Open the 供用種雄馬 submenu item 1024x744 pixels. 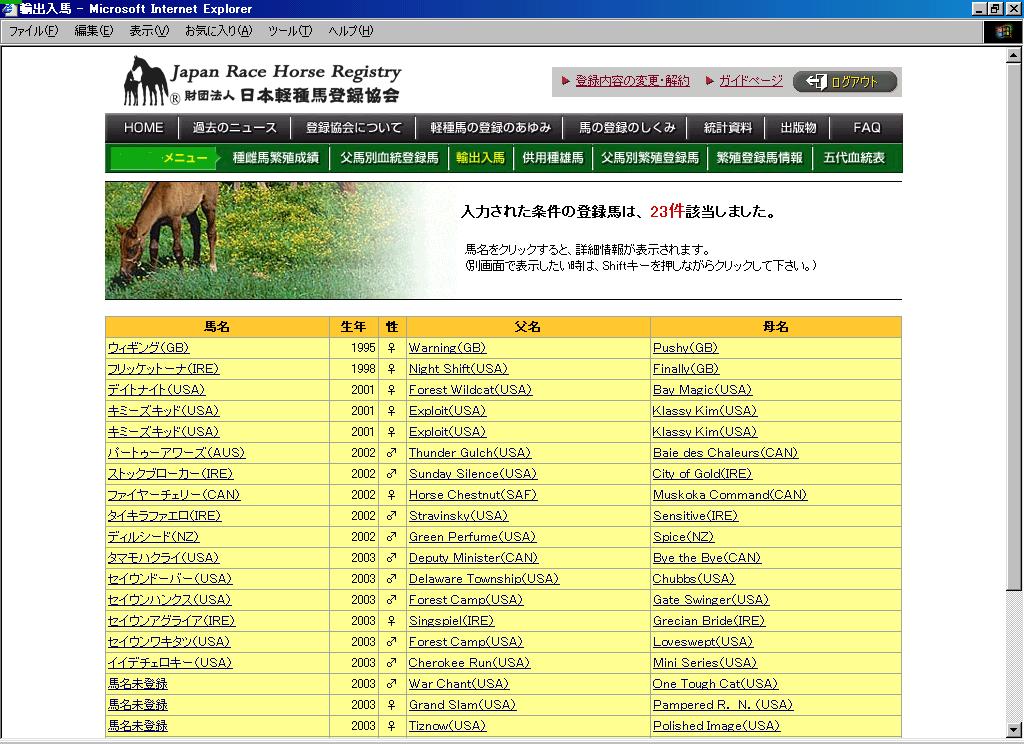pyautogui.click(x=553, y=158)
